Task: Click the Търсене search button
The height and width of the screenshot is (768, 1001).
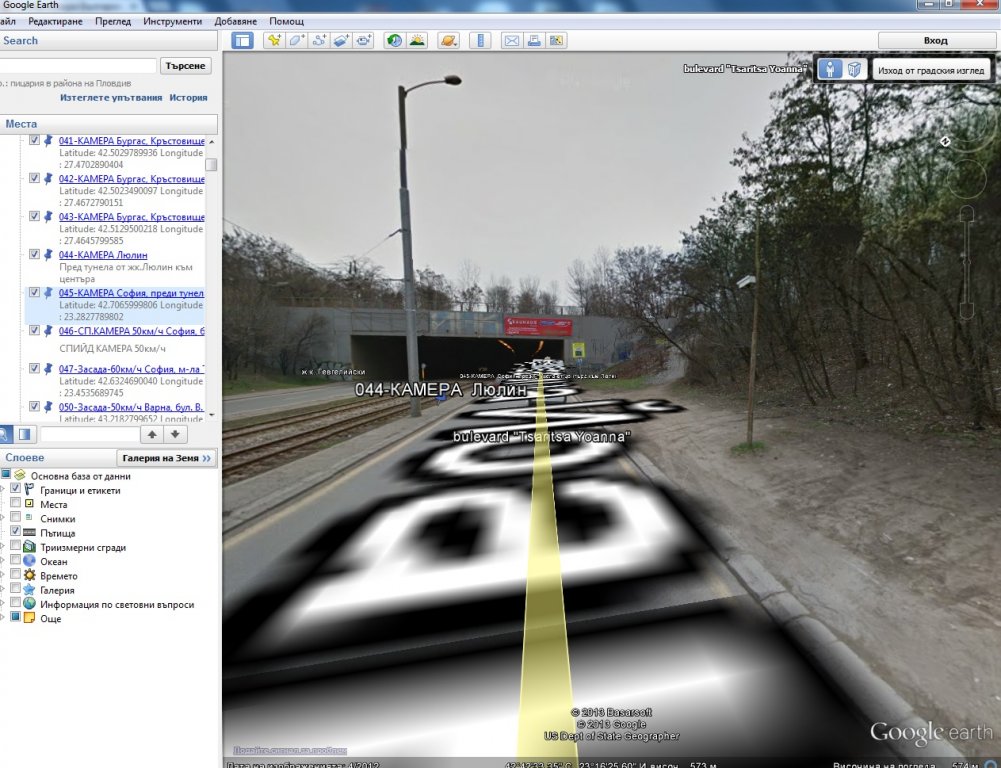Action: tap(185, 66)
